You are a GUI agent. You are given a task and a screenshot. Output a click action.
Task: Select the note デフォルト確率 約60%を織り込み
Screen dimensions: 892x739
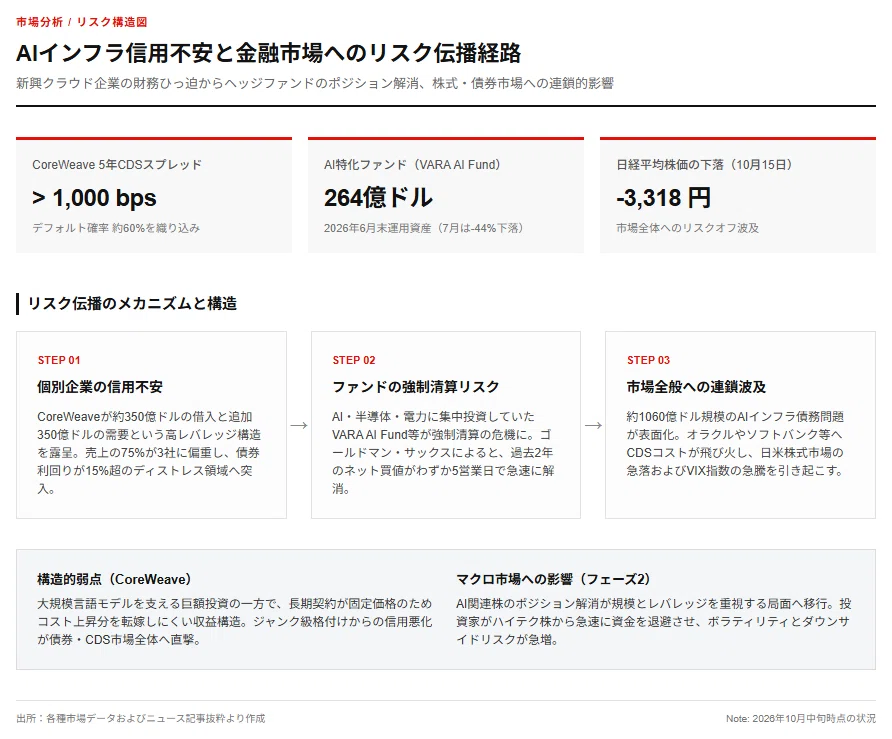click(116, 228)
